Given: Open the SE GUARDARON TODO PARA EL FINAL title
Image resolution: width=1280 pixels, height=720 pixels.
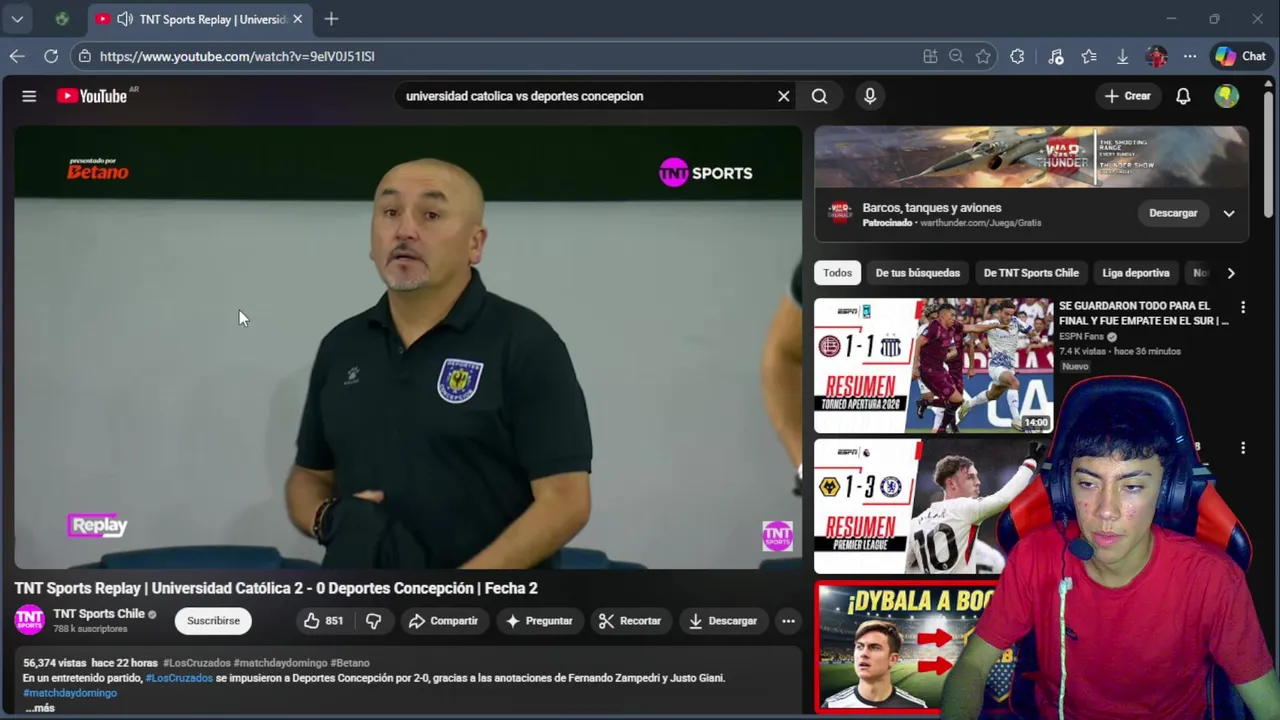Looking at the screenshot, I should 1143,313.
